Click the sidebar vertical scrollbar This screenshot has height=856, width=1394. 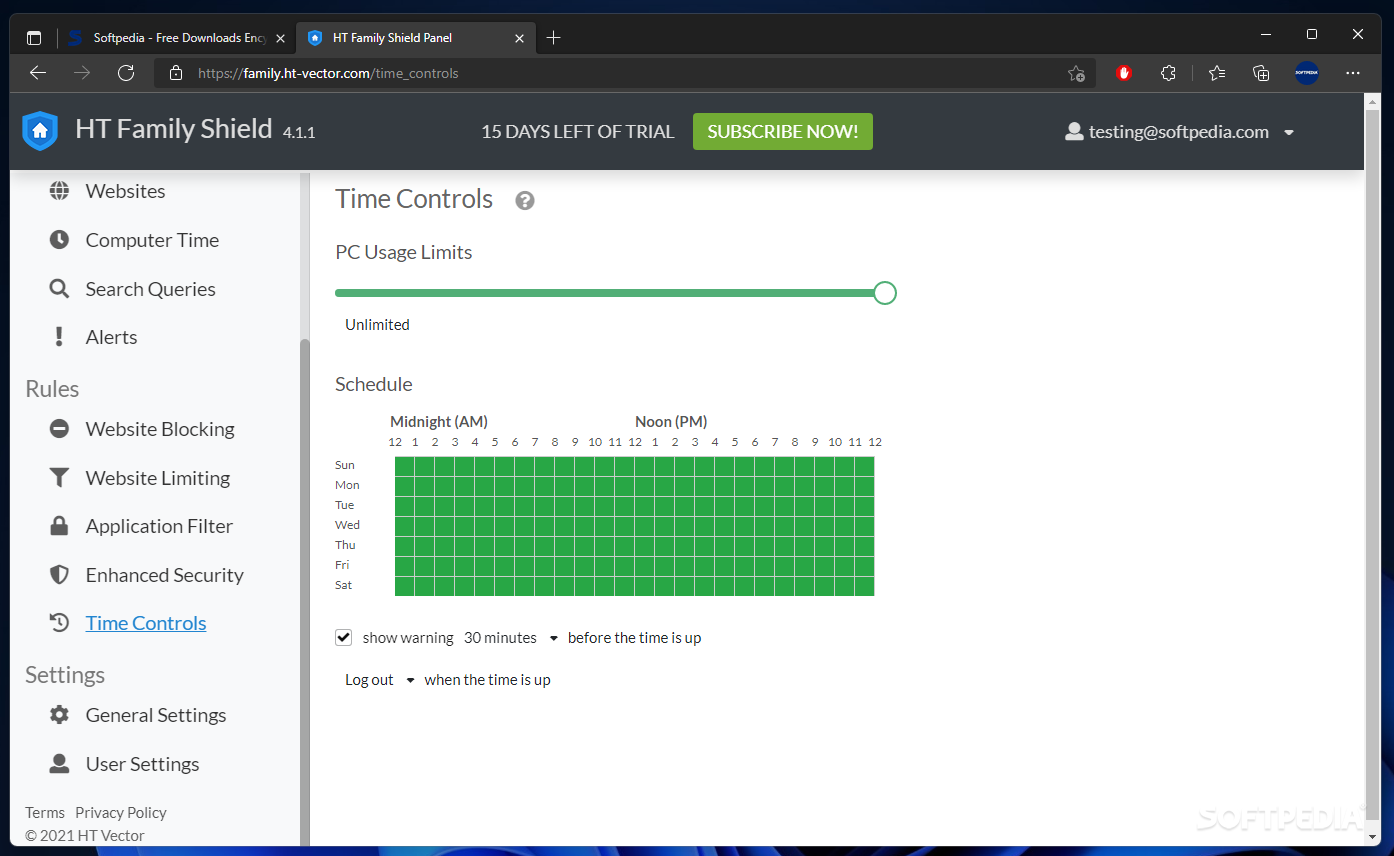coord(305,590)
